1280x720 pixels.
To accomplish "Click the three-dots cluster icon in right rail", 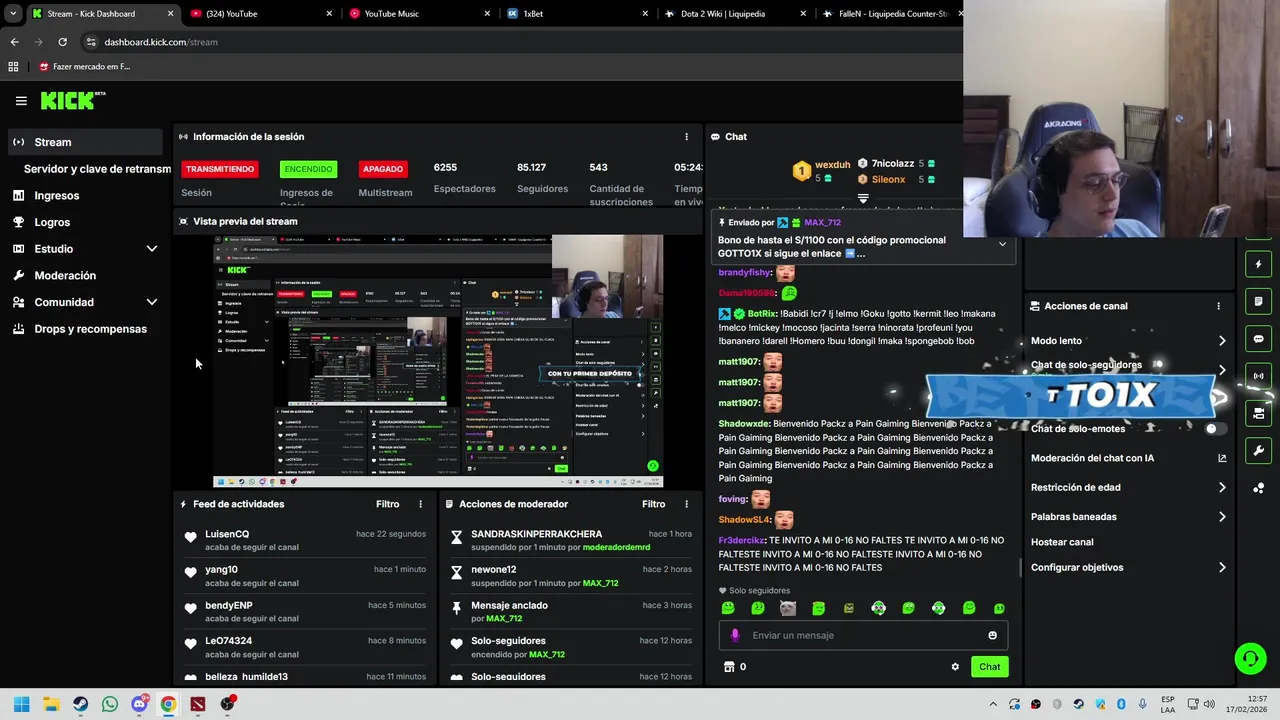I will 1258,488.
